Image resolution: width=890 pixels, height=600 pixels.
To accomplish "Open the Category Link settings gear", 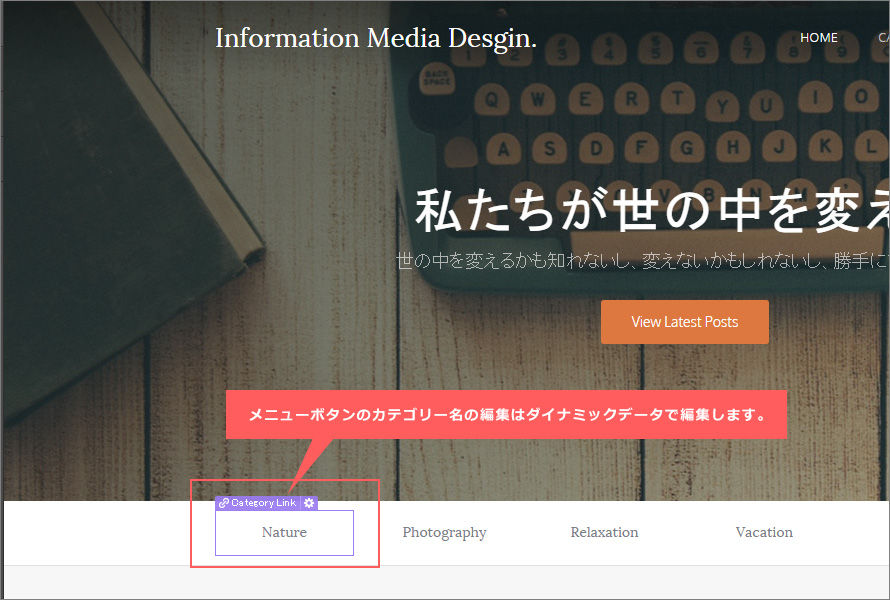I will [309, 503].
